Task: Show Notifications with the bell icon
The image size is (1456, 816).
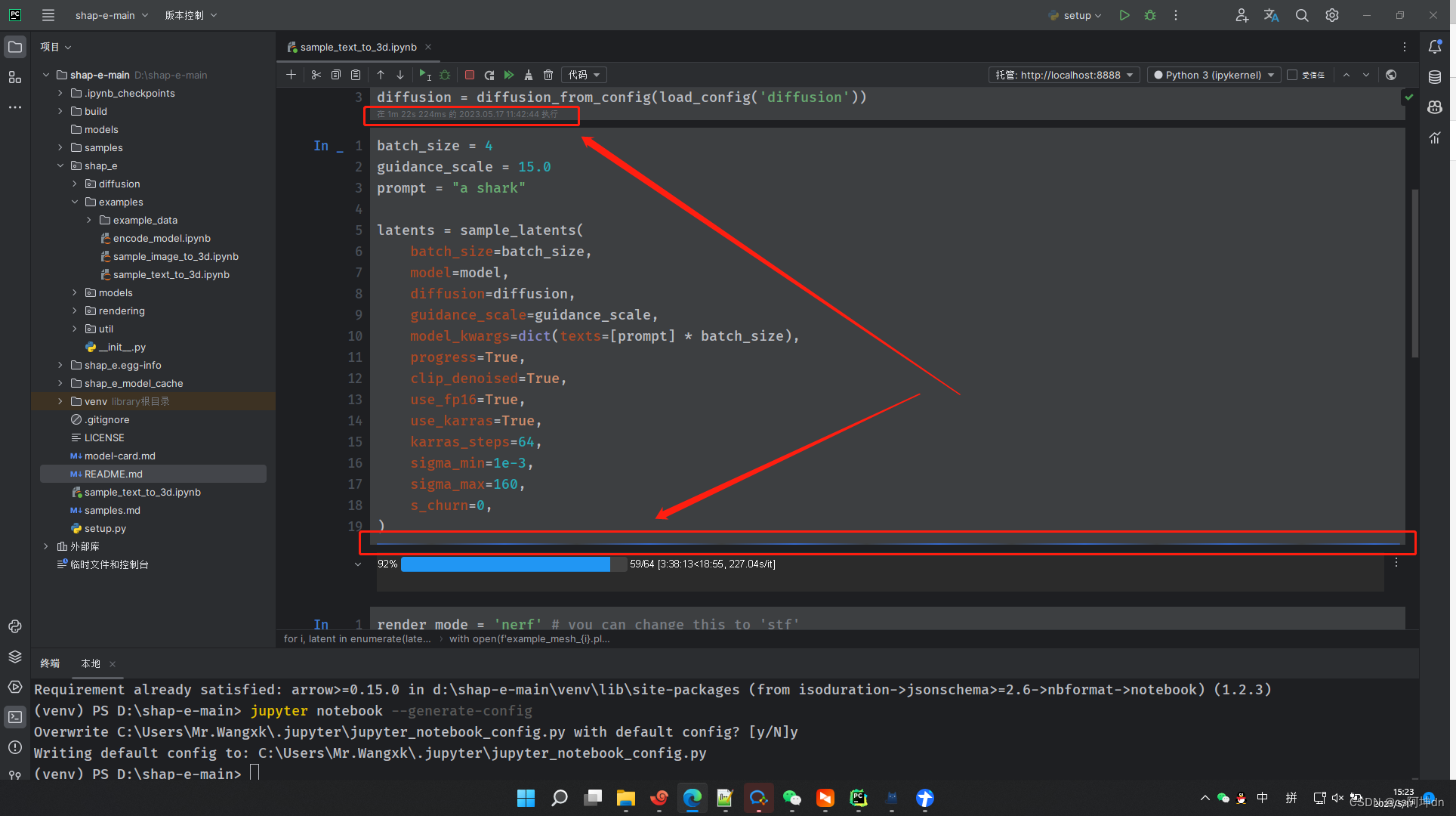Action: point(1435,47)
